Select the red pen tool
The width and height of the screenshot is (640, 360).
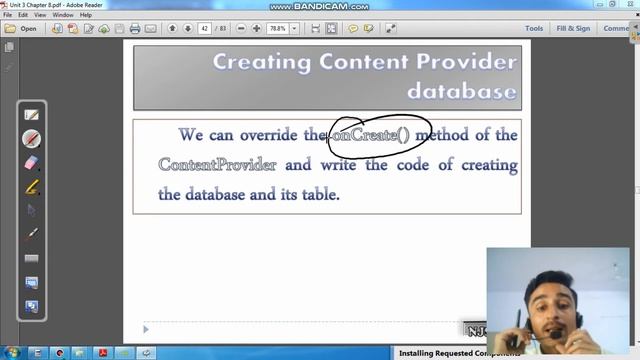click(31, 139)
